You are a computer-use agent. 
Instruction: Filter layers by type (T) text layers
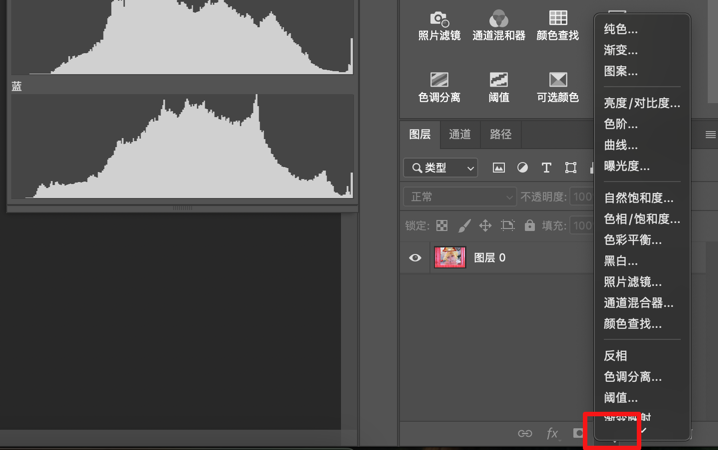(x=546, y=168)
